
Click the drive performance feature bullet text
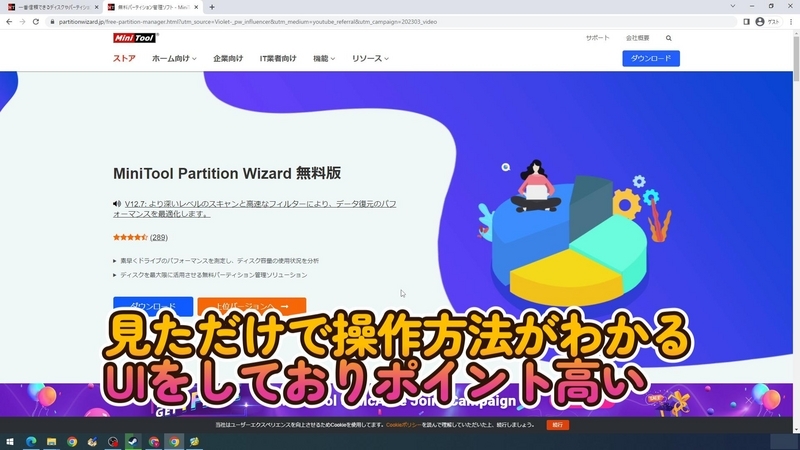pyautogui.click(x=219, y=261)
